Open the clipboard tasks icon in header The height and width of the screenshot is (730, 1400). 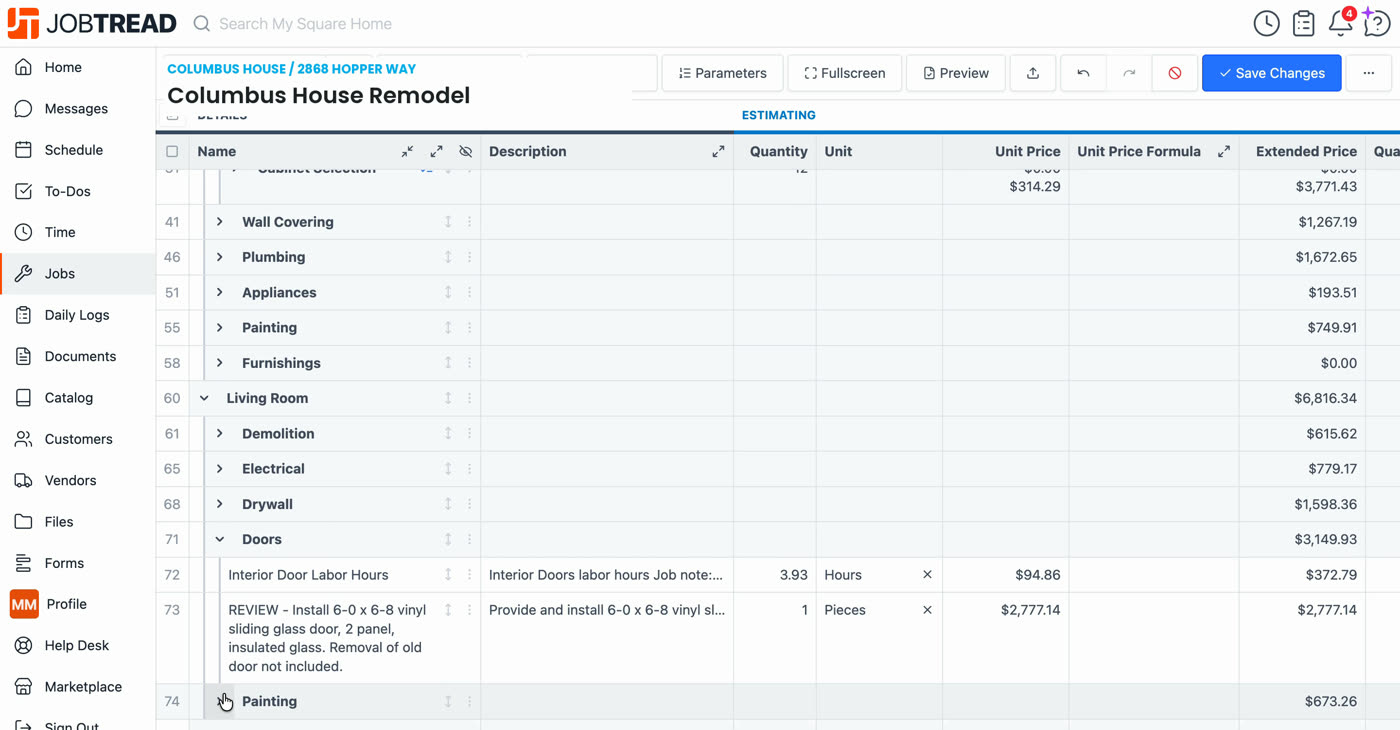[1303, 23]
